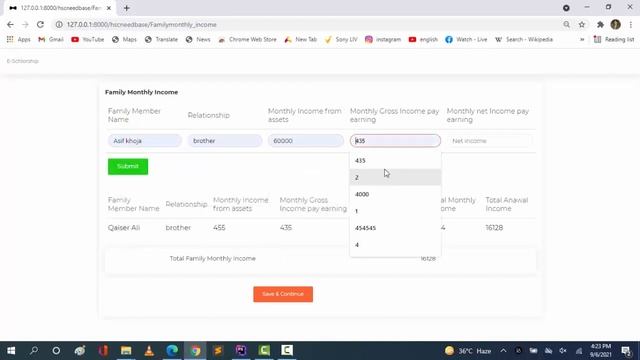640x360 pixels.
Task: Show hidden system tray icons
Action: [x=503, y=351]
